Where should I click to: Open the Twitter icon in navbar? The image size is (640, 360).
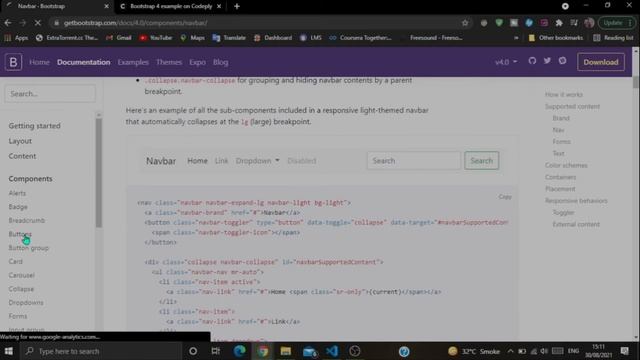coord(547,61)
